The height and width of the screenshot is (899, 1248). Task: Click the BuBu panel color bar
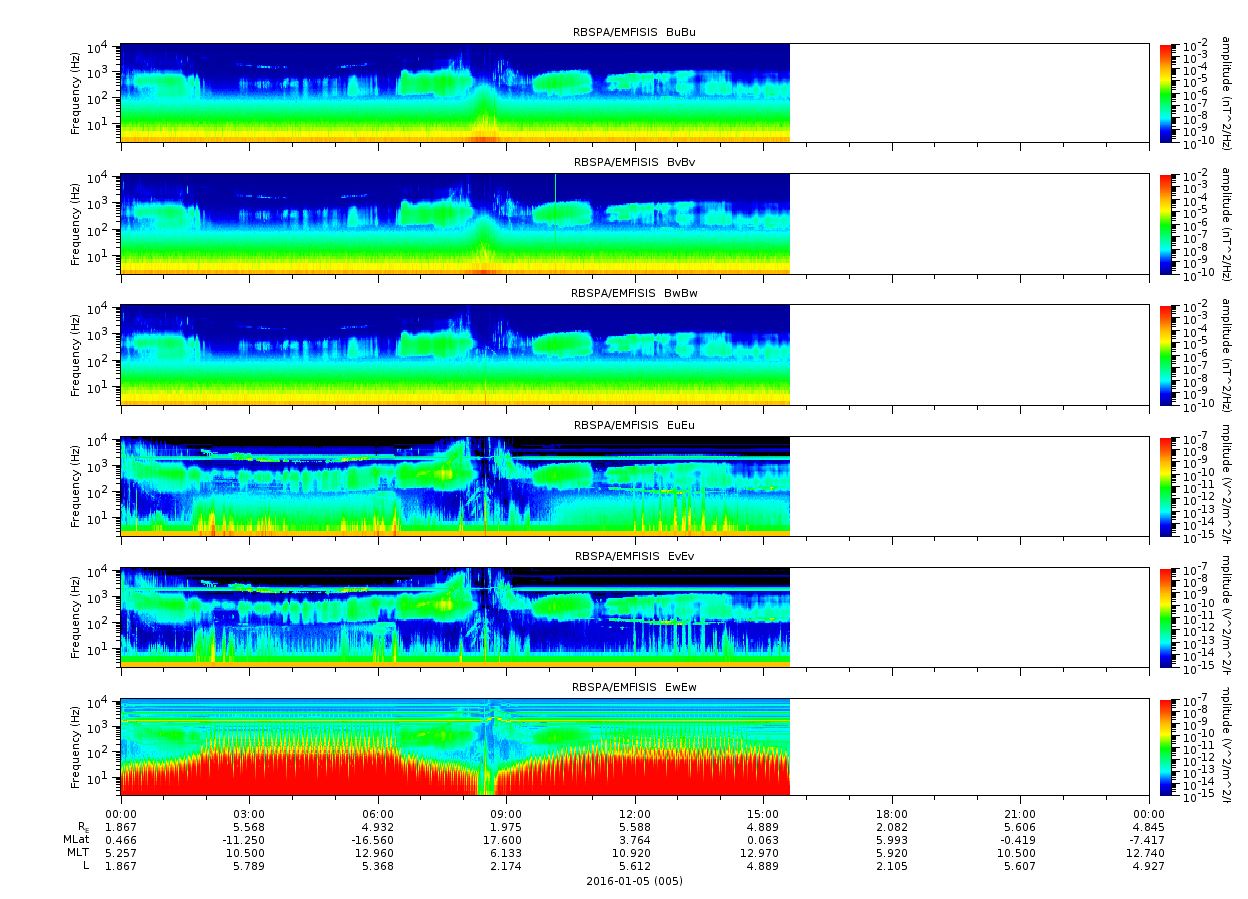[1166, 92]
